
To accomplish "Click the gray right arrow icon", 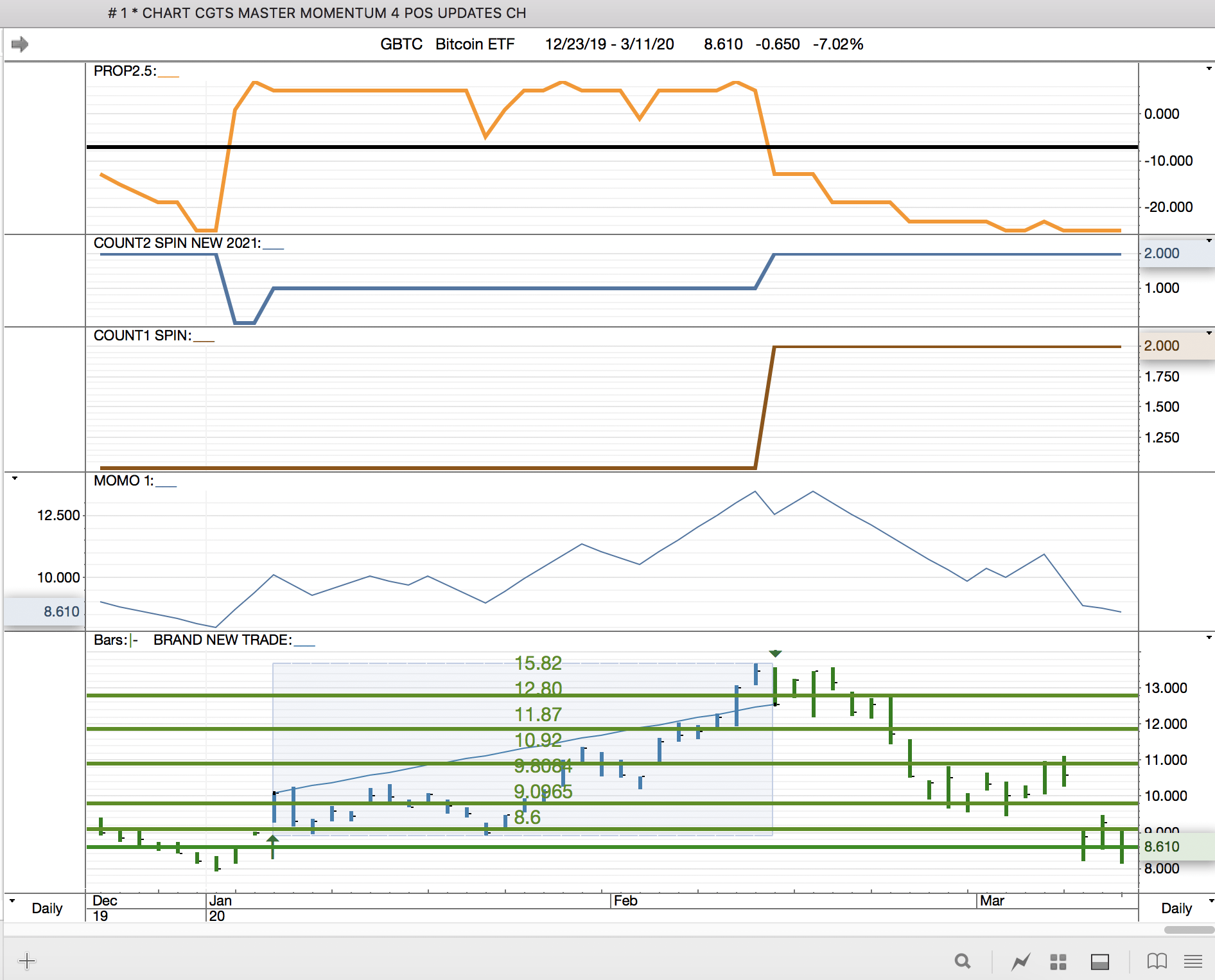I will pyautogui.click(x=20, y=44).
